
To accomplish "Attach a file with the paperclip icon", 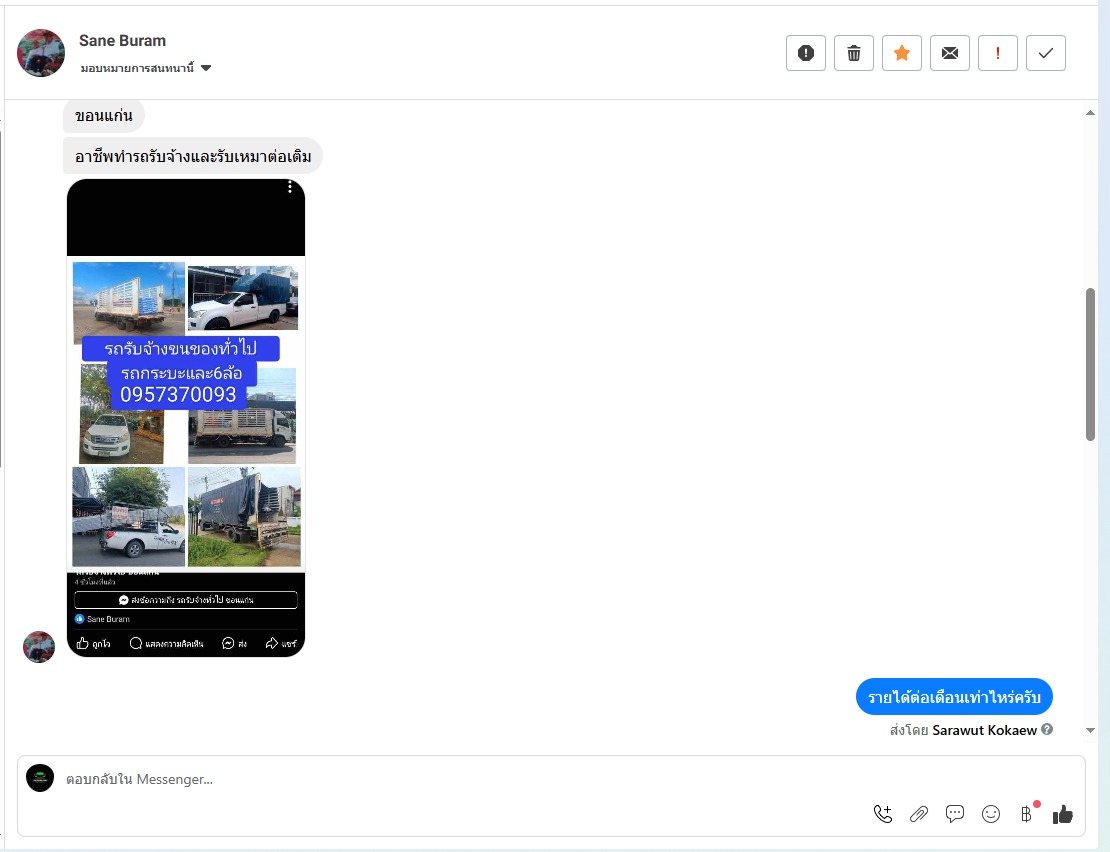I will [919, 814].
